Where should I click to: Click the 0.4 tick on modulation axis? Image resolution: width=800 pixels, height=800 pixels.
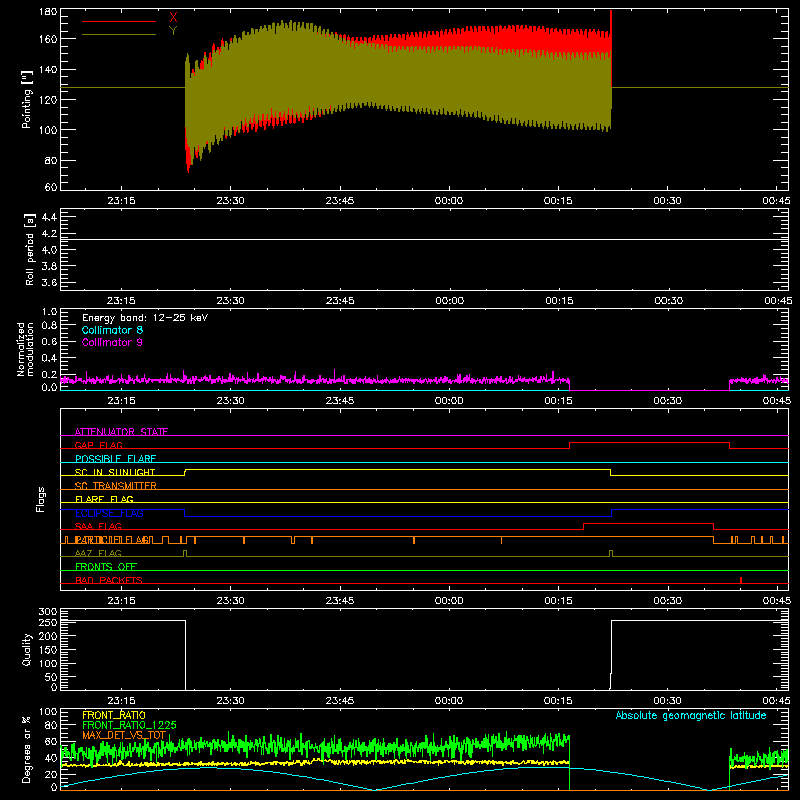(x=49, y=358)
